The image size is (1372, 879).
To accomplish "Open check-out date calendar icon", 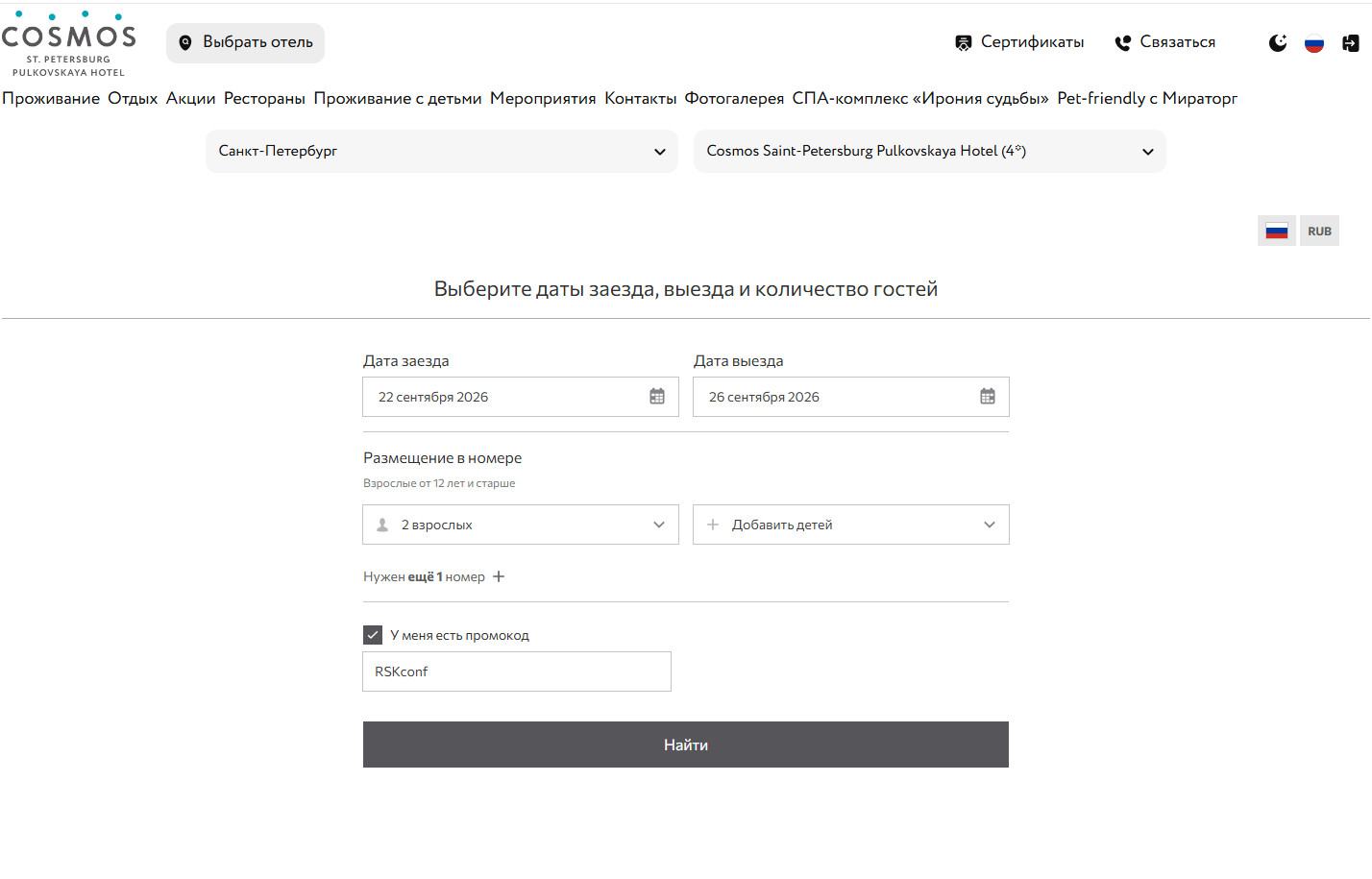I will [988, 397].
